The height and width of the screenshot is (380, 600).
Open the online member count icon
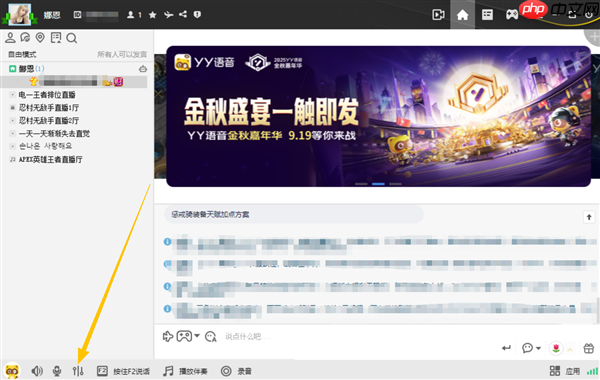tap(131, 15)
